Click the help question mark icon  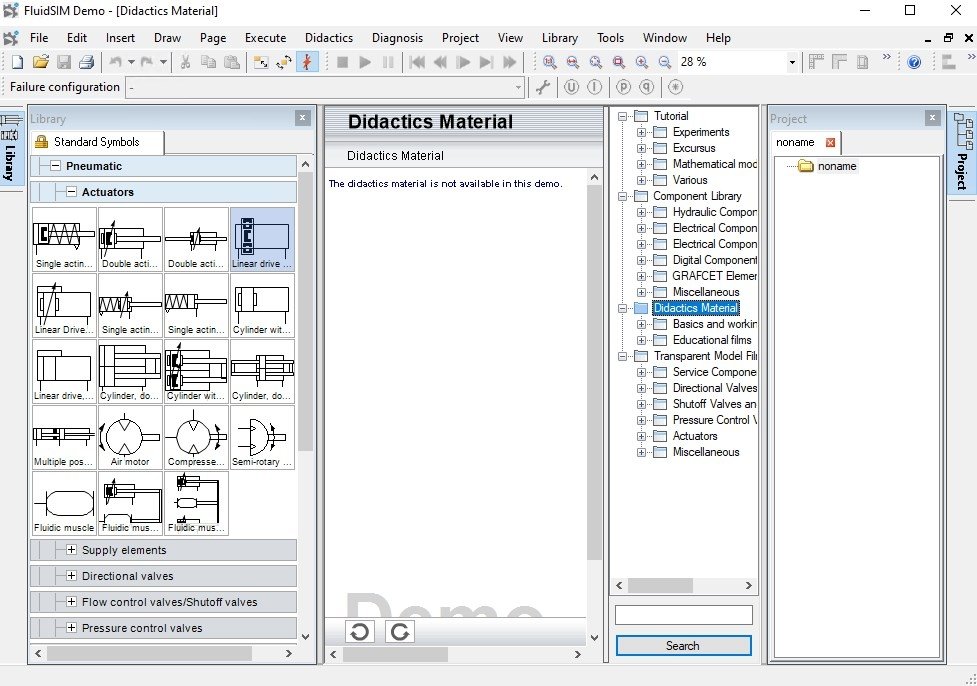914,62
